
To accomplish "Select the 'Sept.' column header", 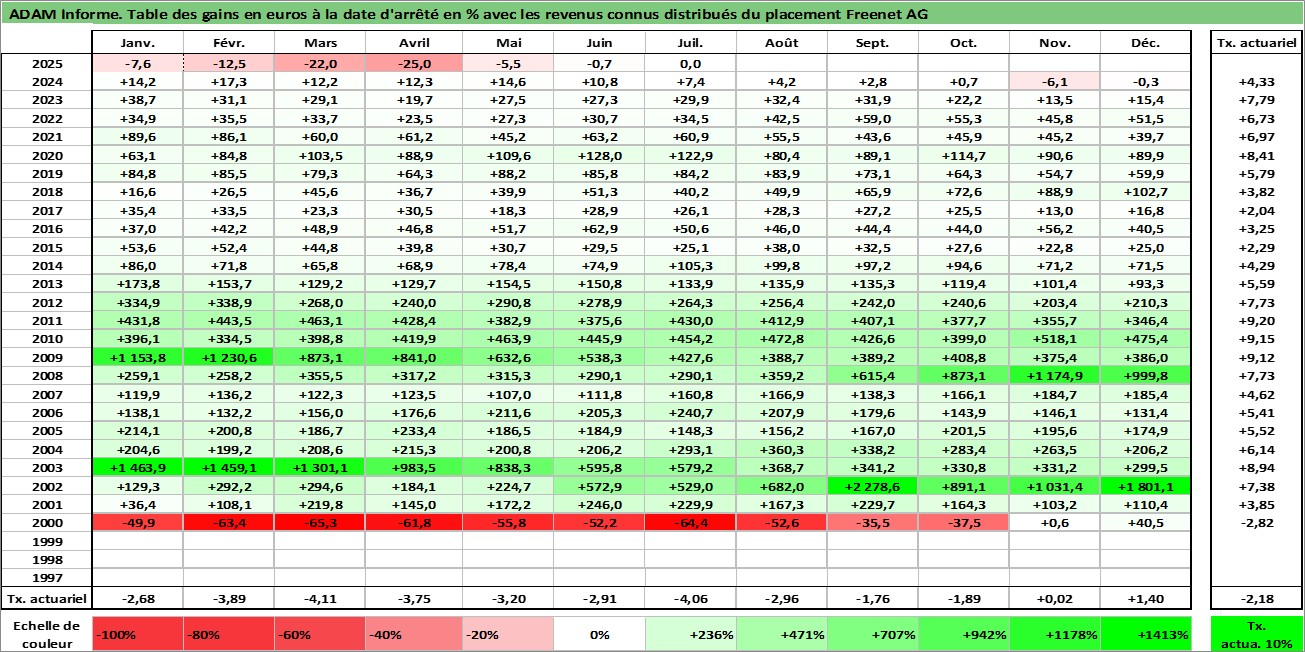I will [872, 43].
